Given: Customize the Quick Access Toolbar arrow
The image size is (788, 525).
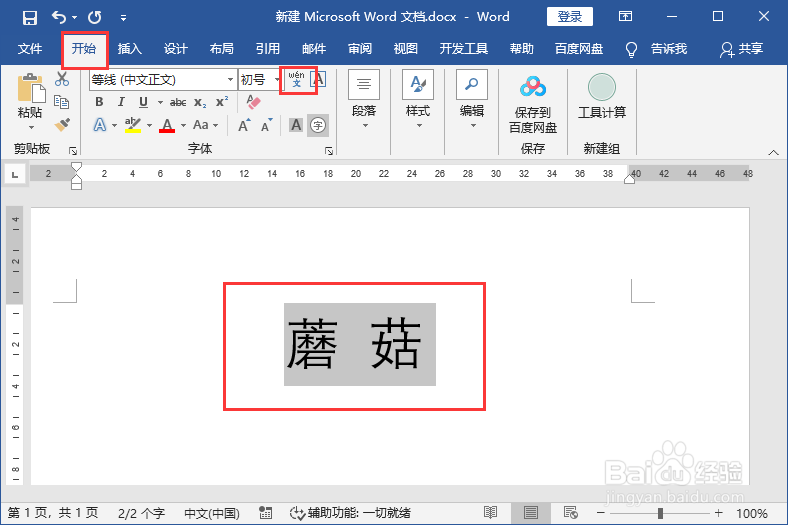Looking at the screenshot, I should [123, 18].
